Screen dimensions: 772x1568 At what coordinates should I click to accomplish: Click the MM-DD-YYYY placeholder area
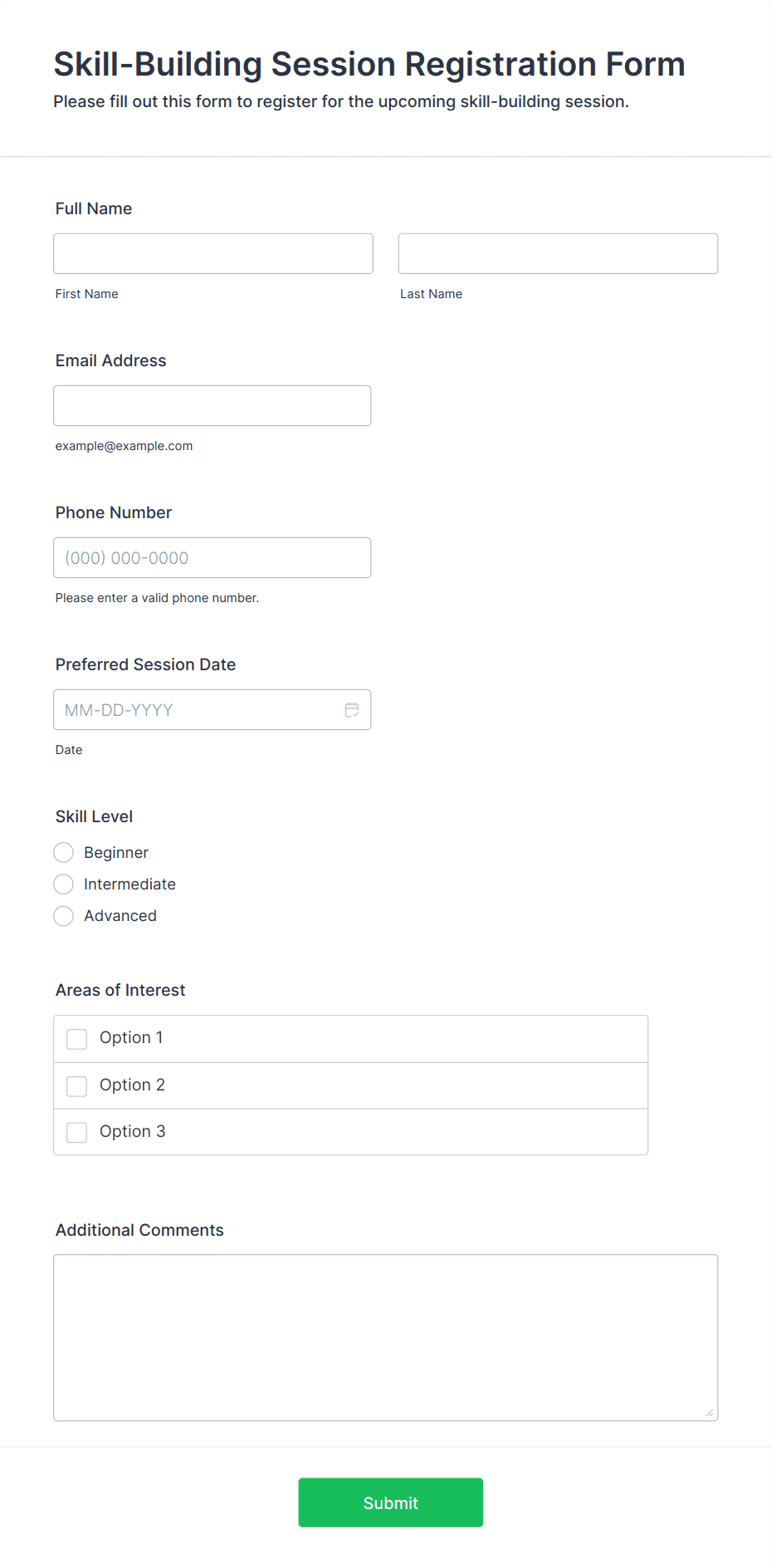click(117, 709)
